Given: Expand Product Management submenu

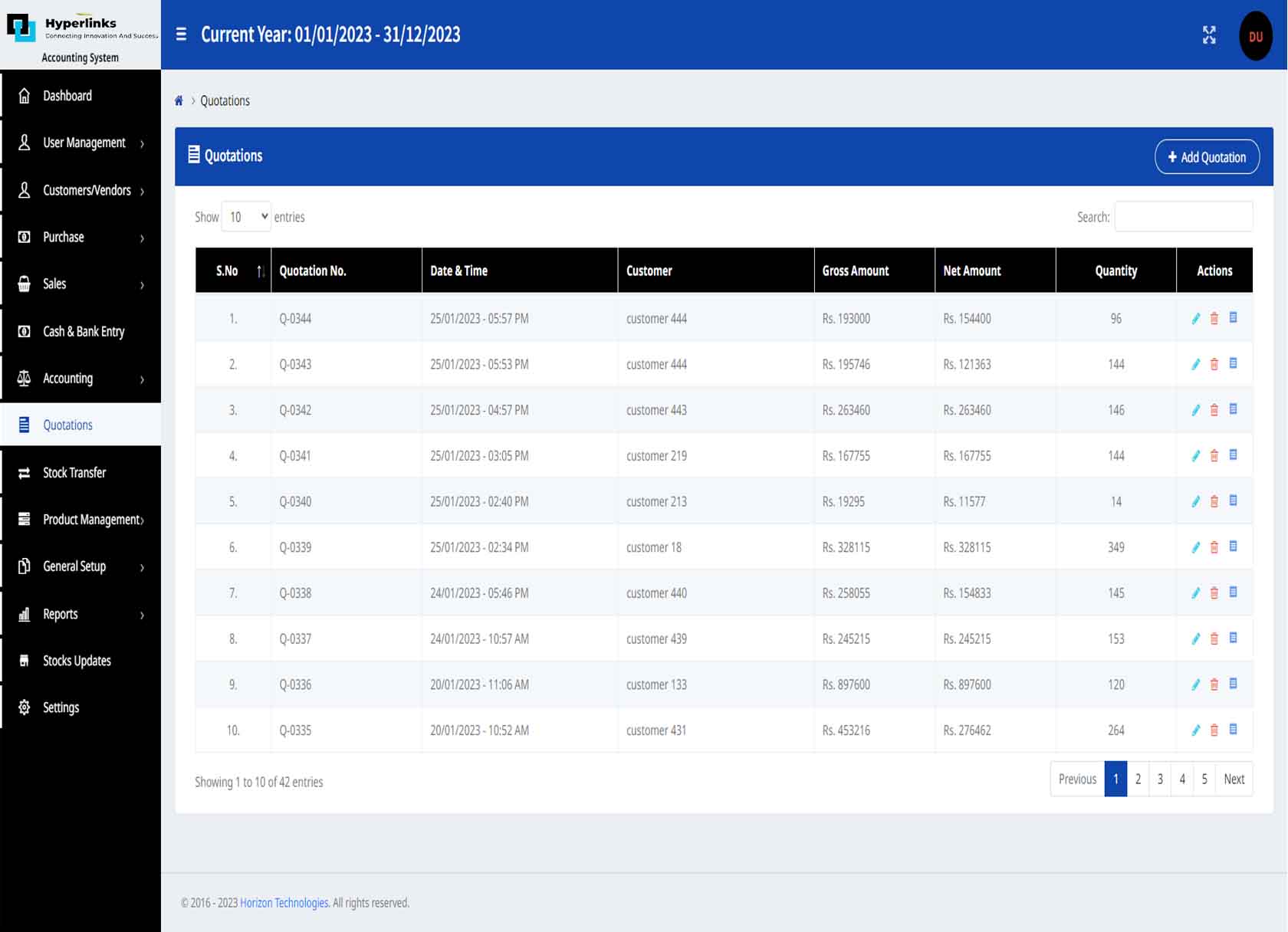Looking at the screenshot, I should coord(80,520).
